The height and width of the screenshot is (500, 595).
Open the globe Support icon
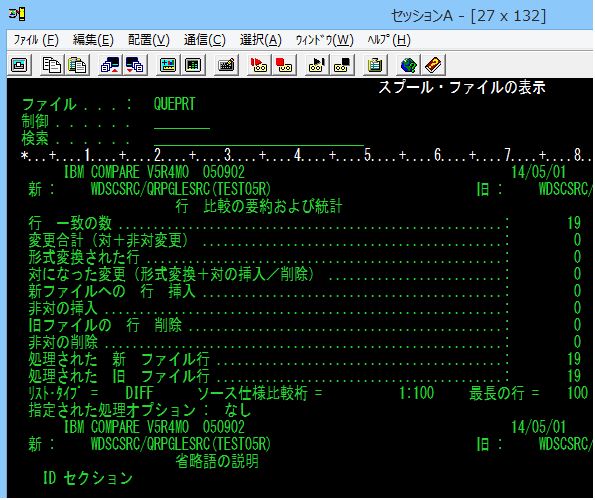coord(408,65)
